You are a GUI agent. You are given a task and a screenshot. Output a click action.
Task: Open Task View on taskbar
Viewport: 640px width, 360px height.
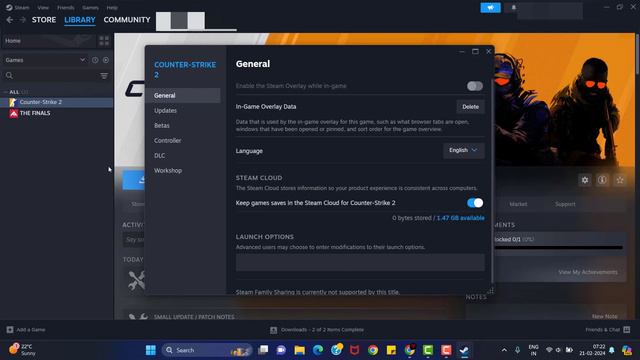(x=263, y=350)
